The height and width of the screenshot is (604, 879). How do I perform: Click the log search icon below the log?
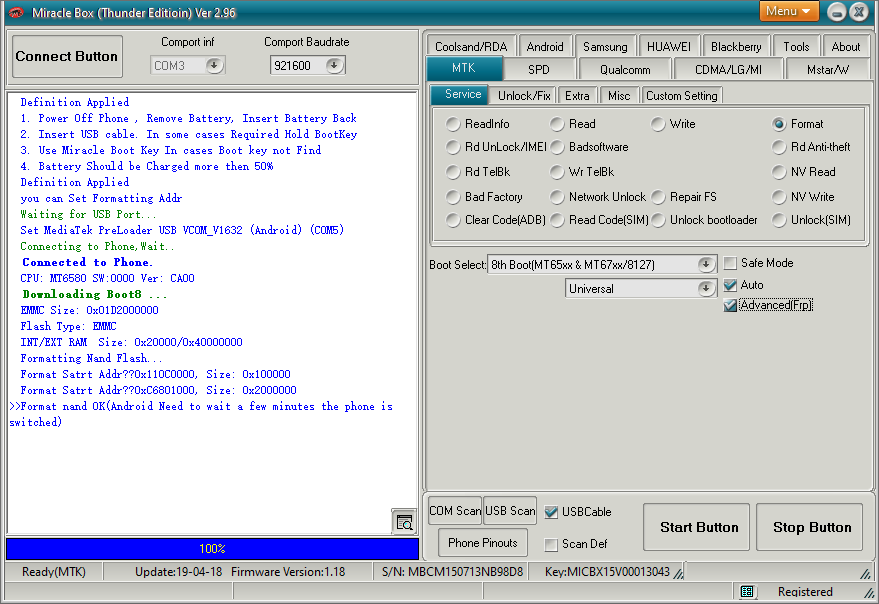pyautogui.click(x=404, y=522)
